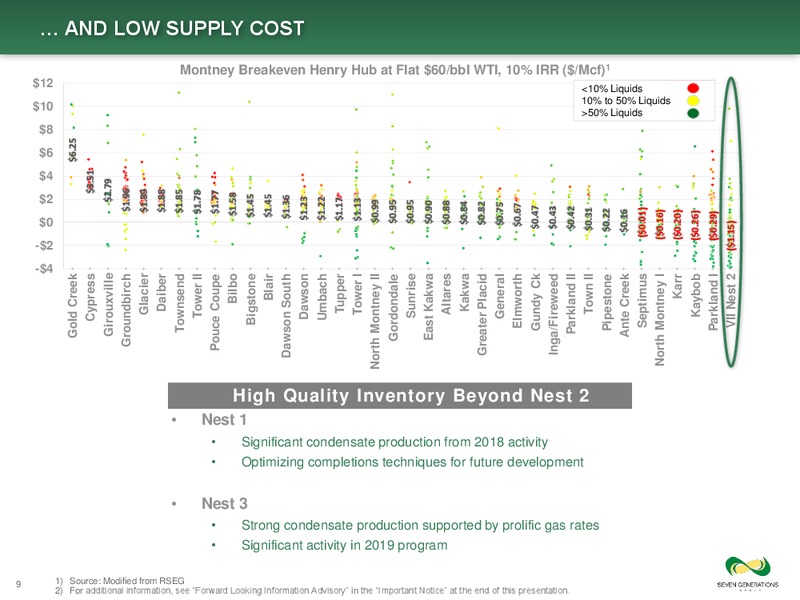This screenshot has height=600, width=800.
Task: Click the 'Girouxville' axis label
Action: pyautogui.click(x=108, y=305)
